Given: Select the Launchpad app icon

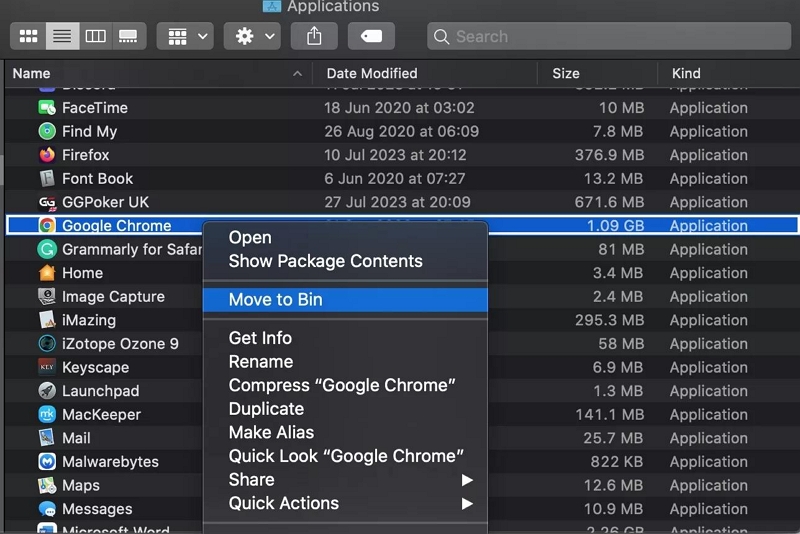Looking at the screenshot, I should point(47,391).
